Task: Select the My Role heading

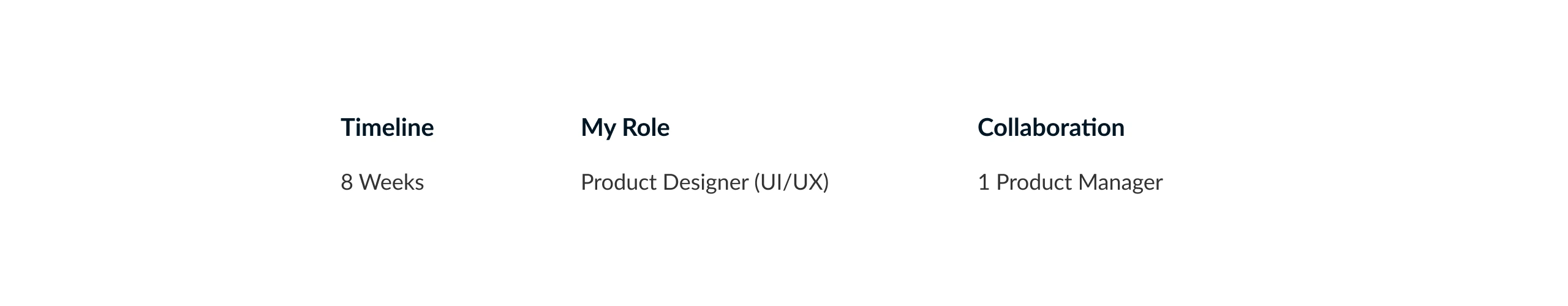Action: [625, 127]
